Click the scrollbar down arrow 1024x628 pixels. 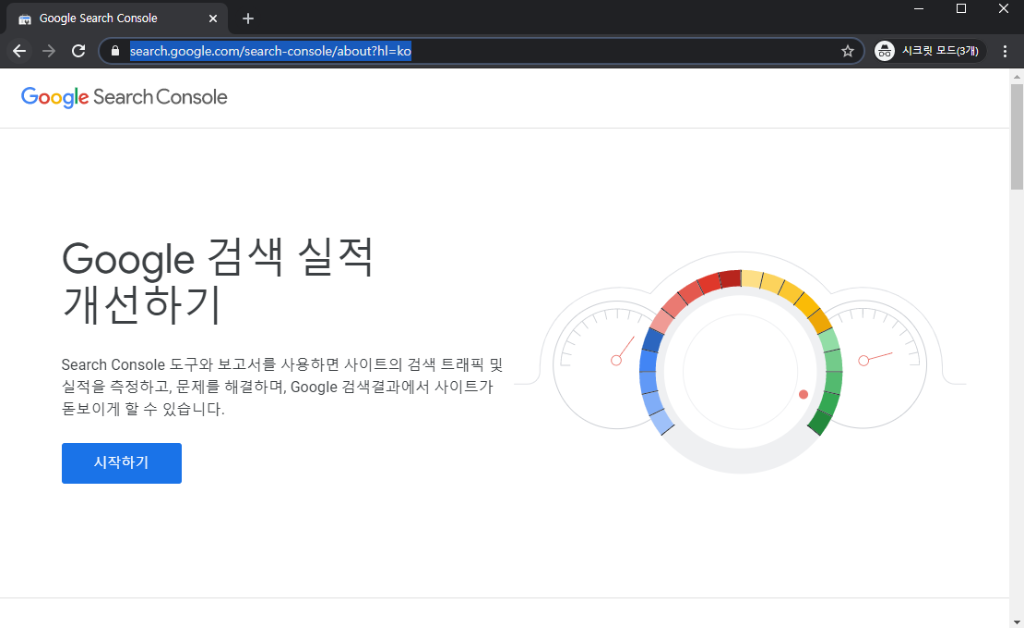(1017, 622)
